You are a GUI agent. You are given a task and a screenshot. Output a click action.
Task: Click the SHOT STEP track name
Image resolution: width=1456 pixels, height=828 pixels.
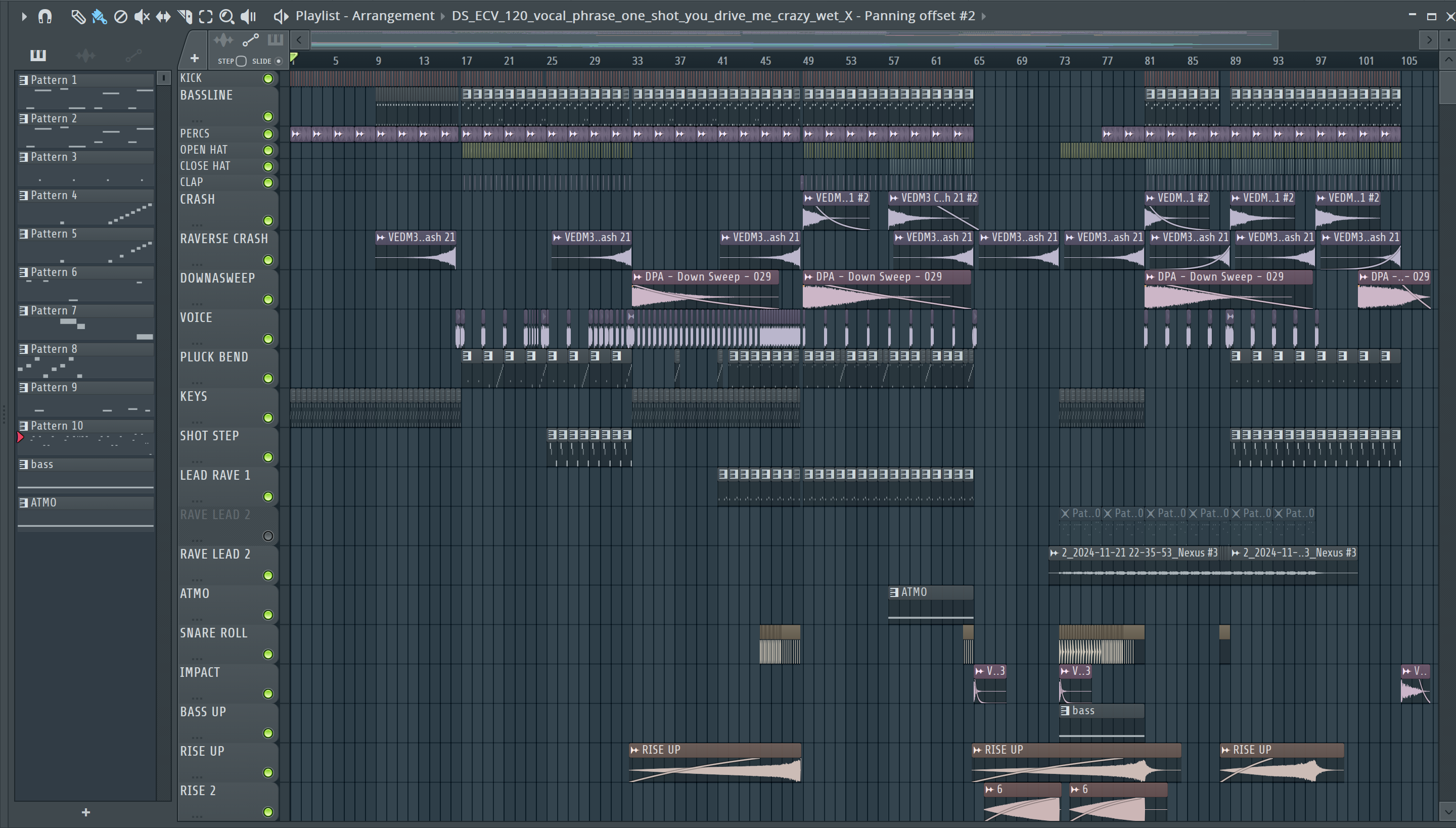209,436
